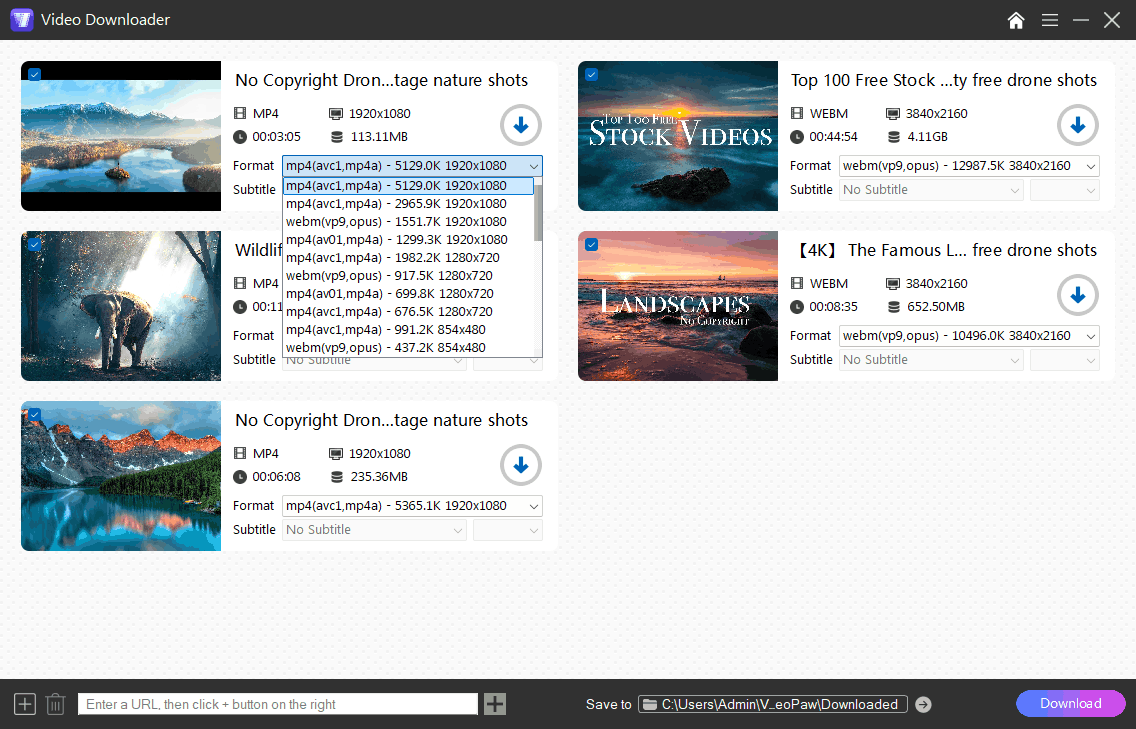Select mp4(avc1,mp4a) - 1982.2K 1280x720 option
The image size is (1136, 729).
[409, 258]
